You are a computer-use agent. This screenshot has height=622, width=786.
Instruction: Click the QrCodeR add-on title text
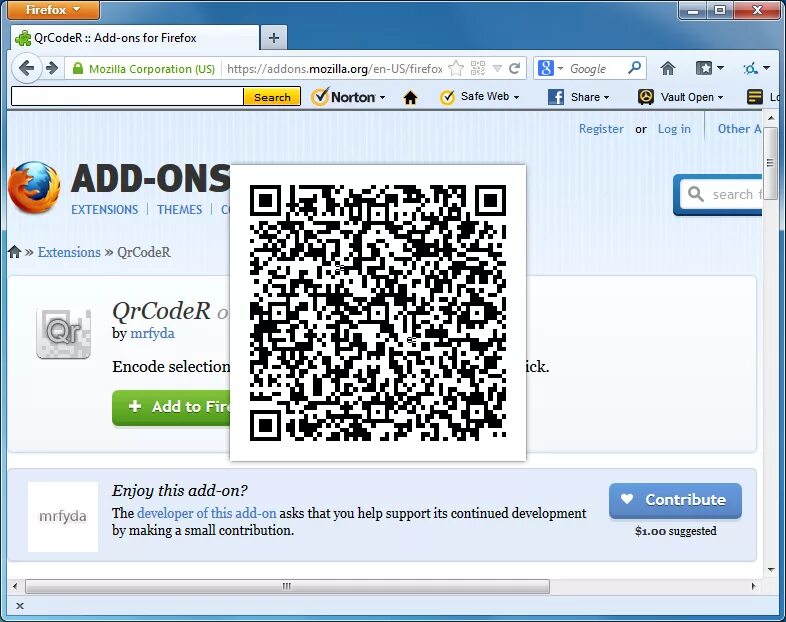[x=161, y=311]
